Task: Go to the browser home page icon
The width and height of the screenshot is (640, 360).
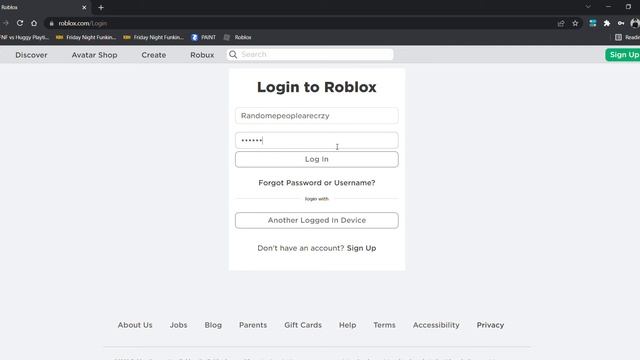Action: [34, 23]
